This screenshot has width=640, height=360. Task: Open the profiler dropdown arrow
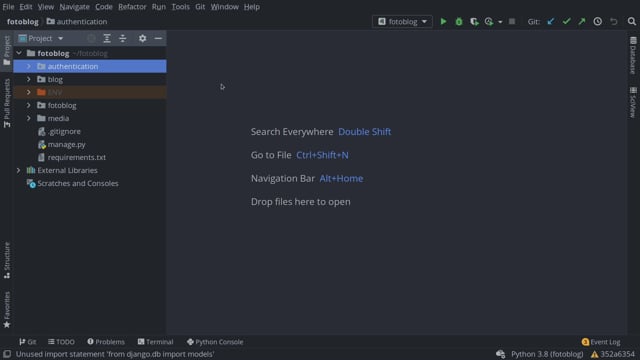(500, 22)
